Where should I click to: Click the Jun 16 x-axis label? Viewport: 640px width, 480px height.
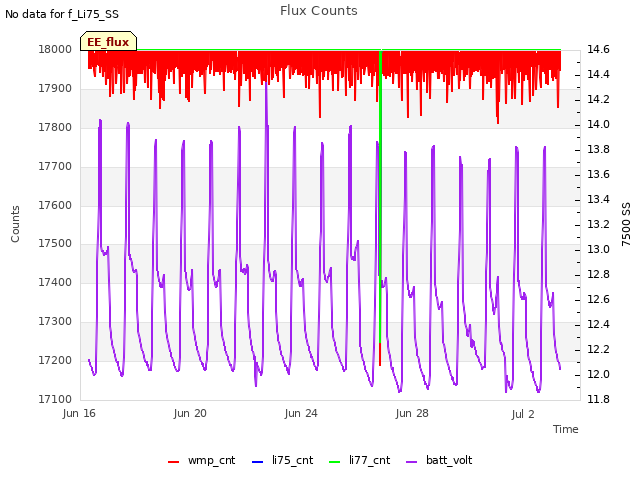point(79,413)
